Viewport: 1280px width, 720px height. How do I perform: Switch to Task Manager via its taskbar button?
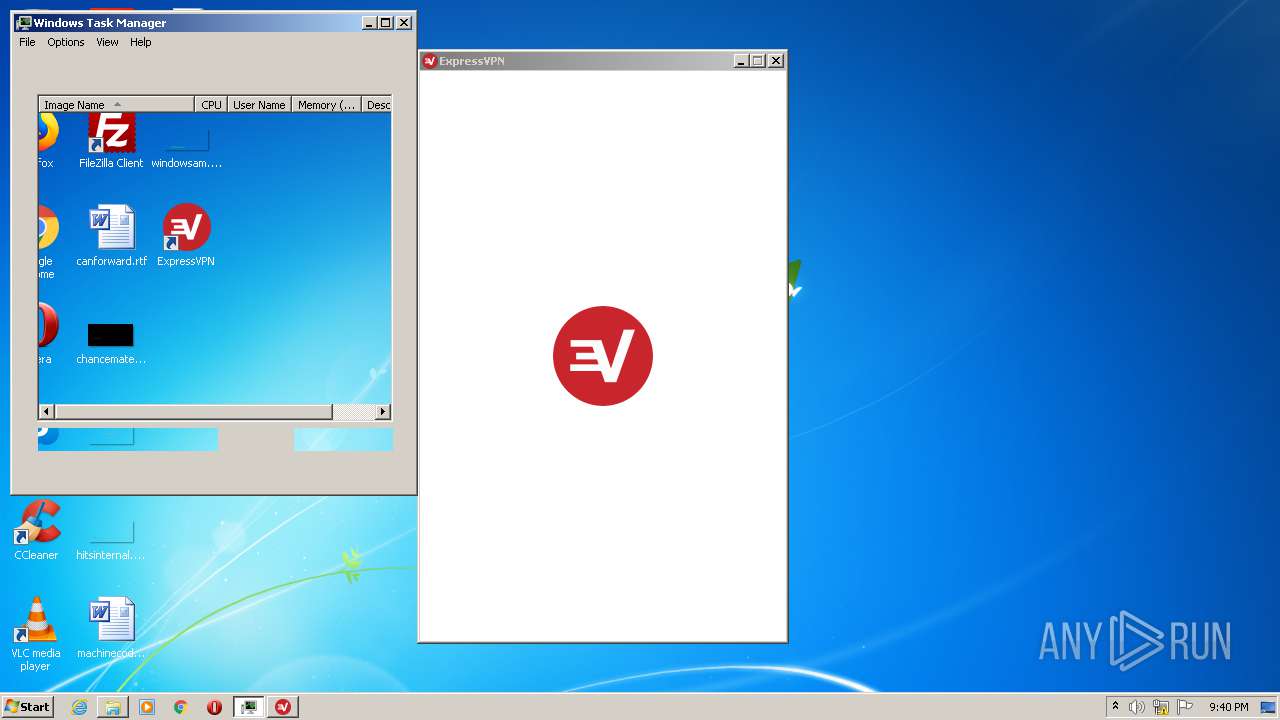point(248,707)
